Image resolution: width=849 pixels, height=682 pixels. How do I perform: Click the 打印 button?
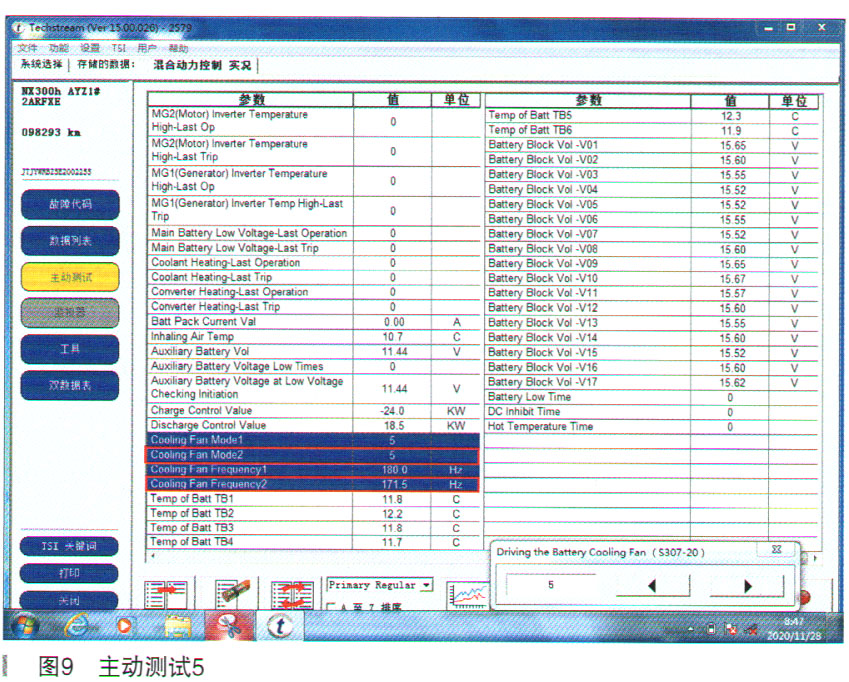(x=69, y=573)
